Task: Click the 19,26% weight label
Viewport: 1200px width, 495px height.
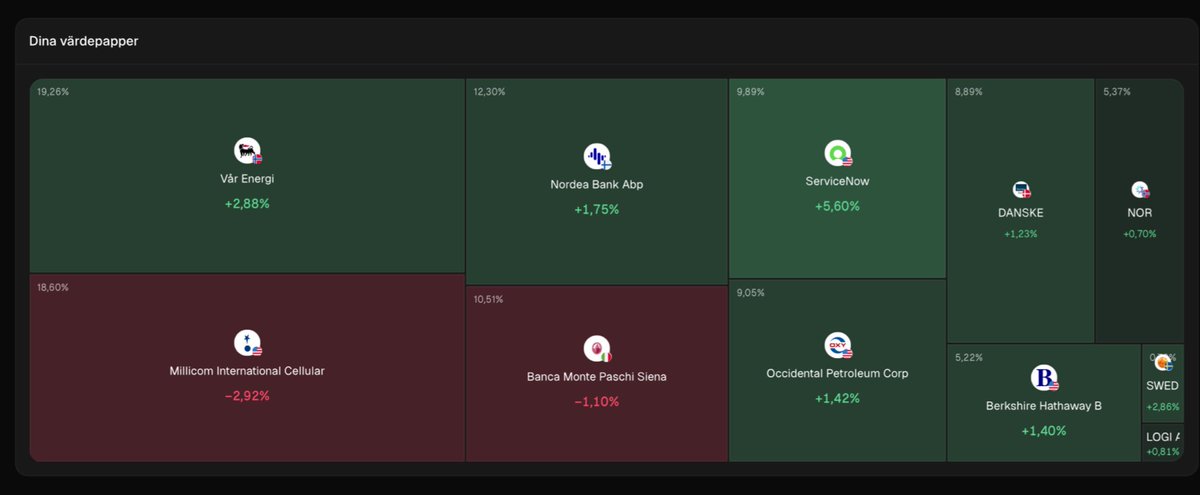Action: [x=53, y=92]
